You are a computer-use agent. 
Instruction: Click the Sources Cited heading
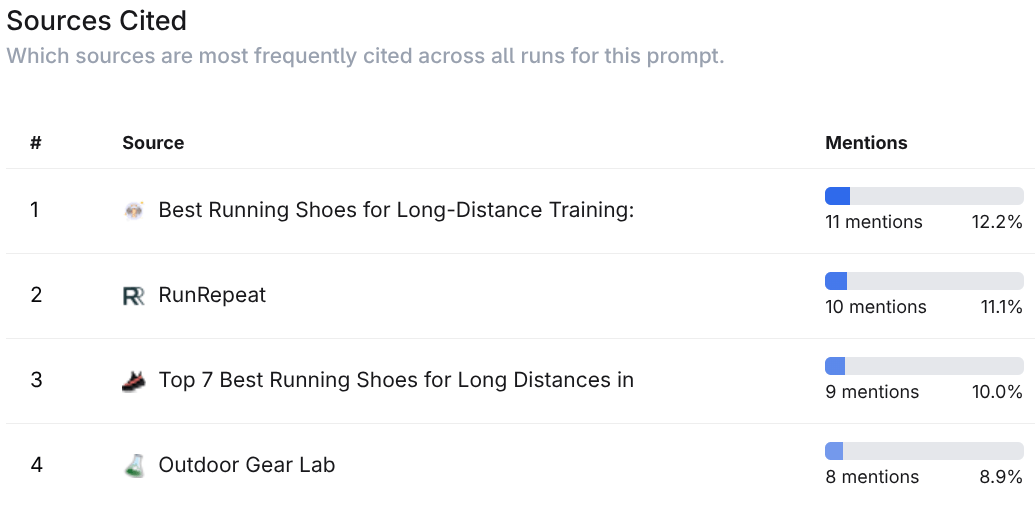pyautogui.click(x=97, y=20)
